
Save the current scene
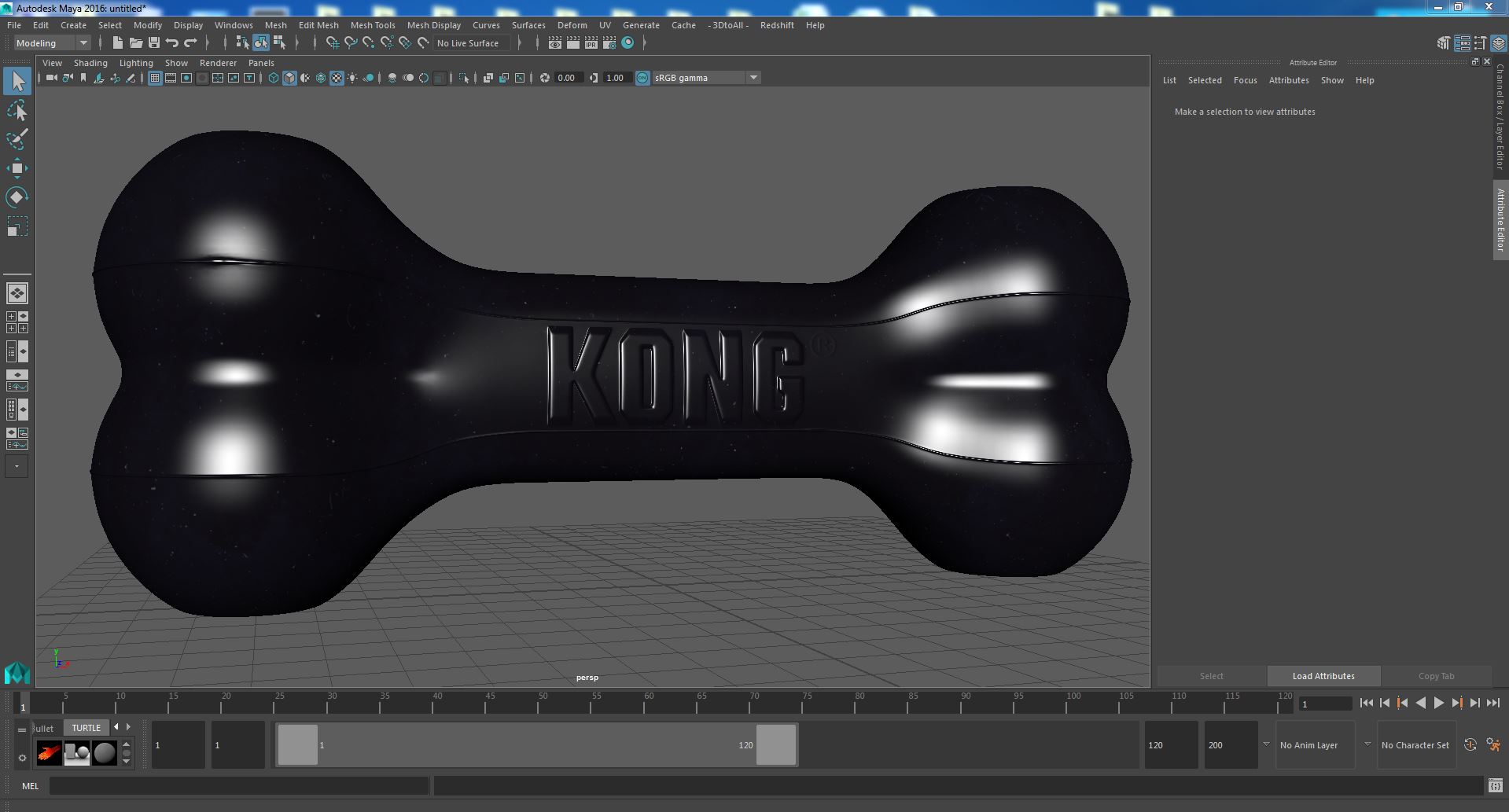tap(154, 42)
